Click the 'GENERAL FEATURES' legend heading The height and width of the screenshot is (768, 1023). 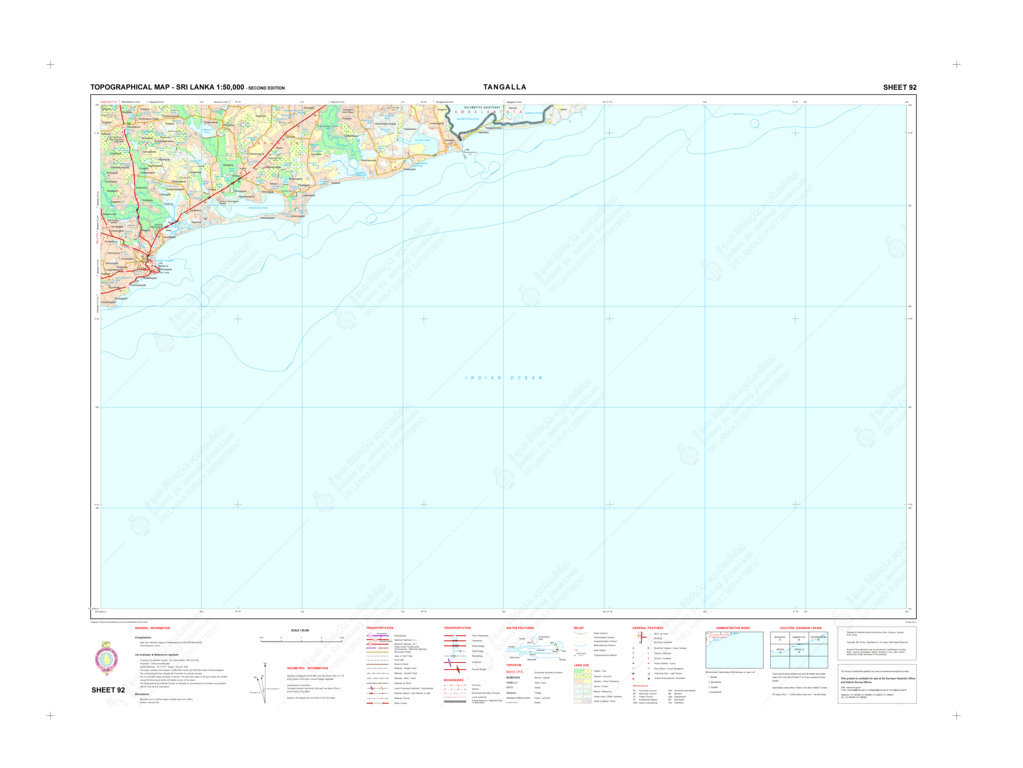[x=648, y=628]
